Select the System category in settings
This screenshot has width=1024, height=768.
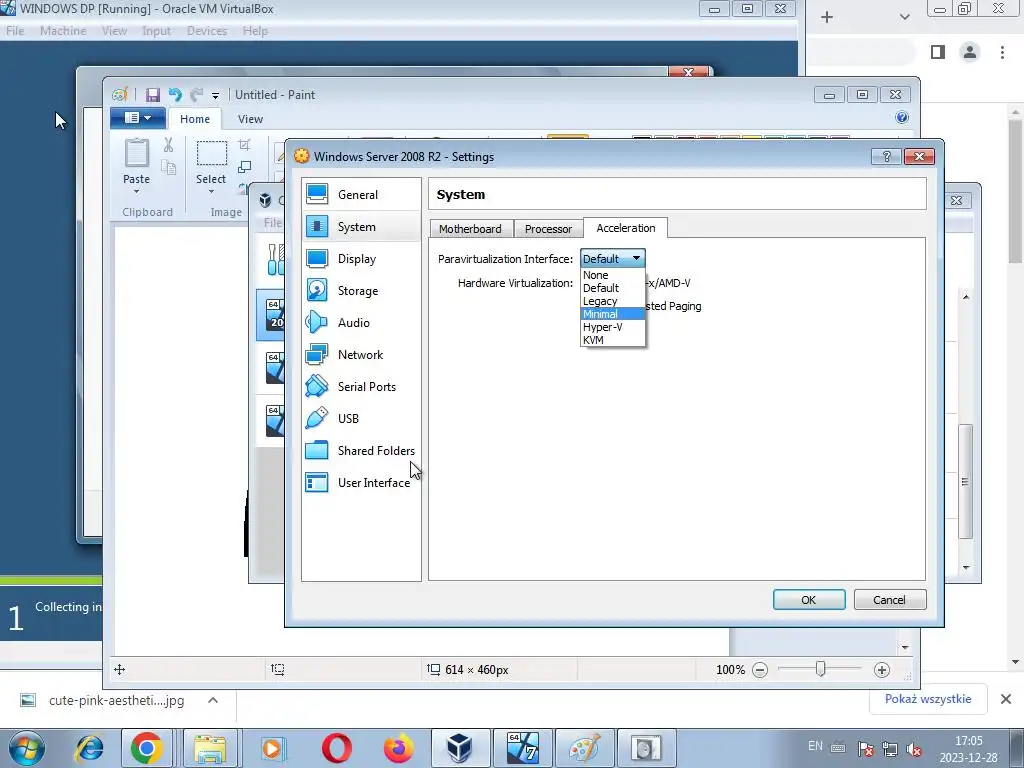[x=361, y=227]
